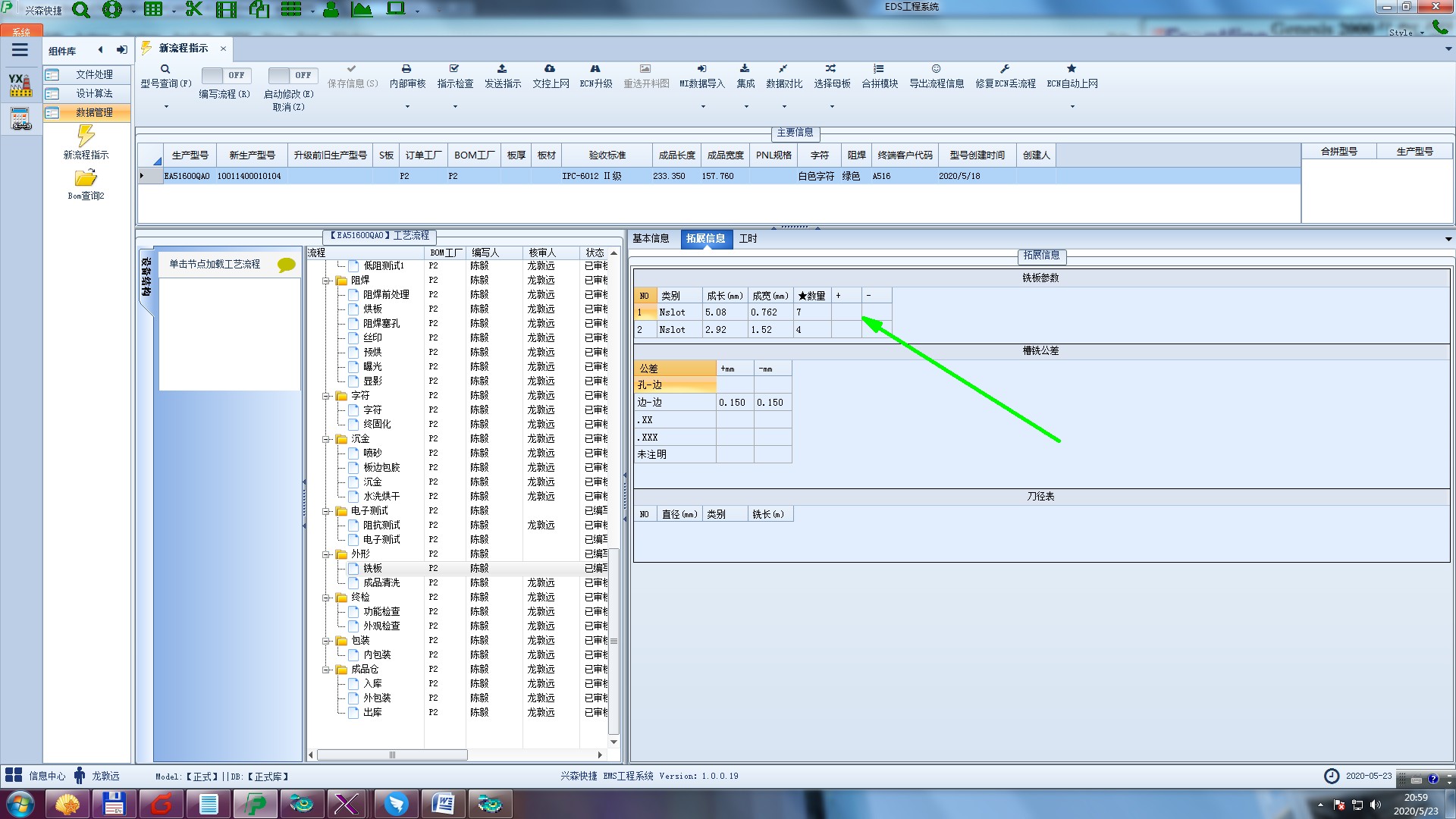The height and width of the screenshot is (819, 1456).
Task: Open Word from the Windows taskbar
Action: coord(443,803)
